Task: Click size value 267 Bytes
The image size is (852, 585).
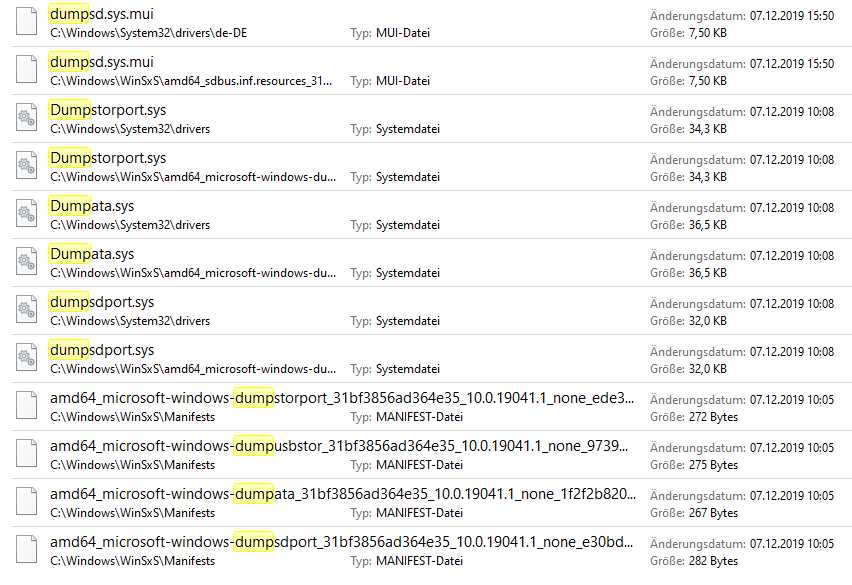Action: point(713,513)
